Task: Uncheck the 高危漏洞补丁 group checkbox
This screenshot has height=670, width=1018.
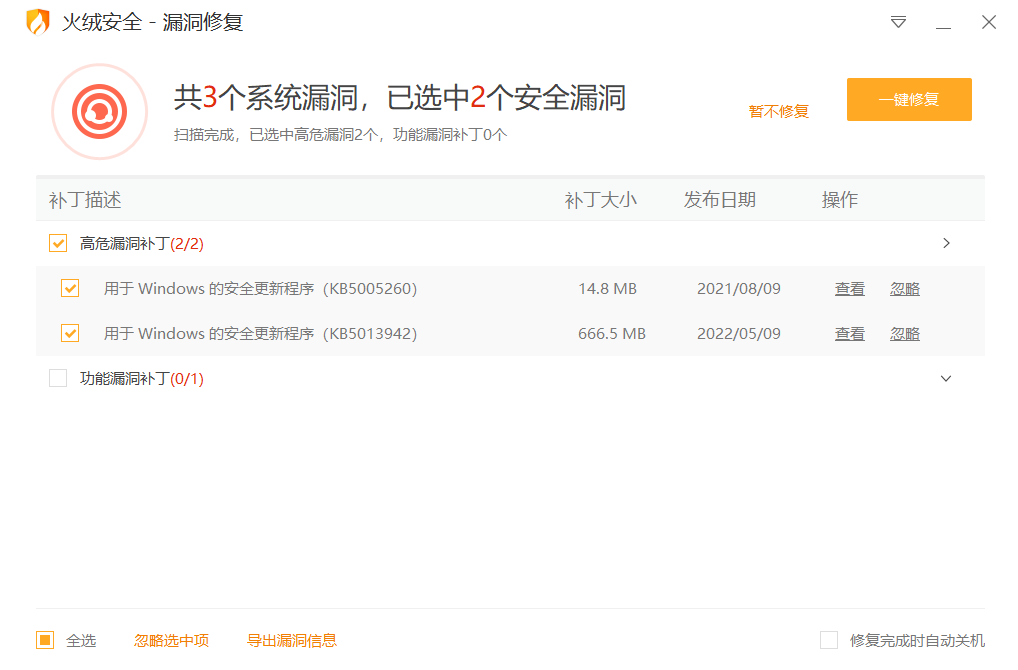Action: tap(58, 243)
